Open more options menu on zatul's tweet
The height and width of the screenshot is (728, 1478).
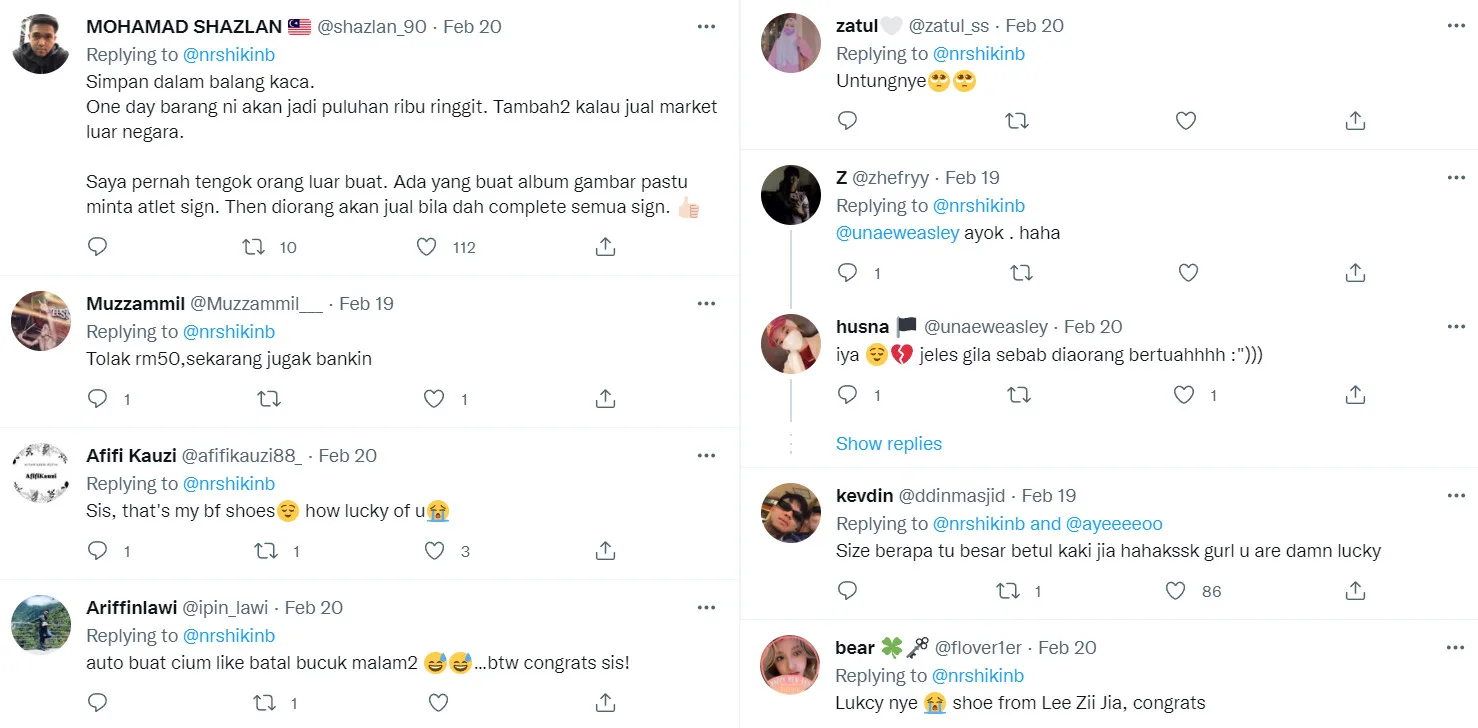click(1455, 27)
